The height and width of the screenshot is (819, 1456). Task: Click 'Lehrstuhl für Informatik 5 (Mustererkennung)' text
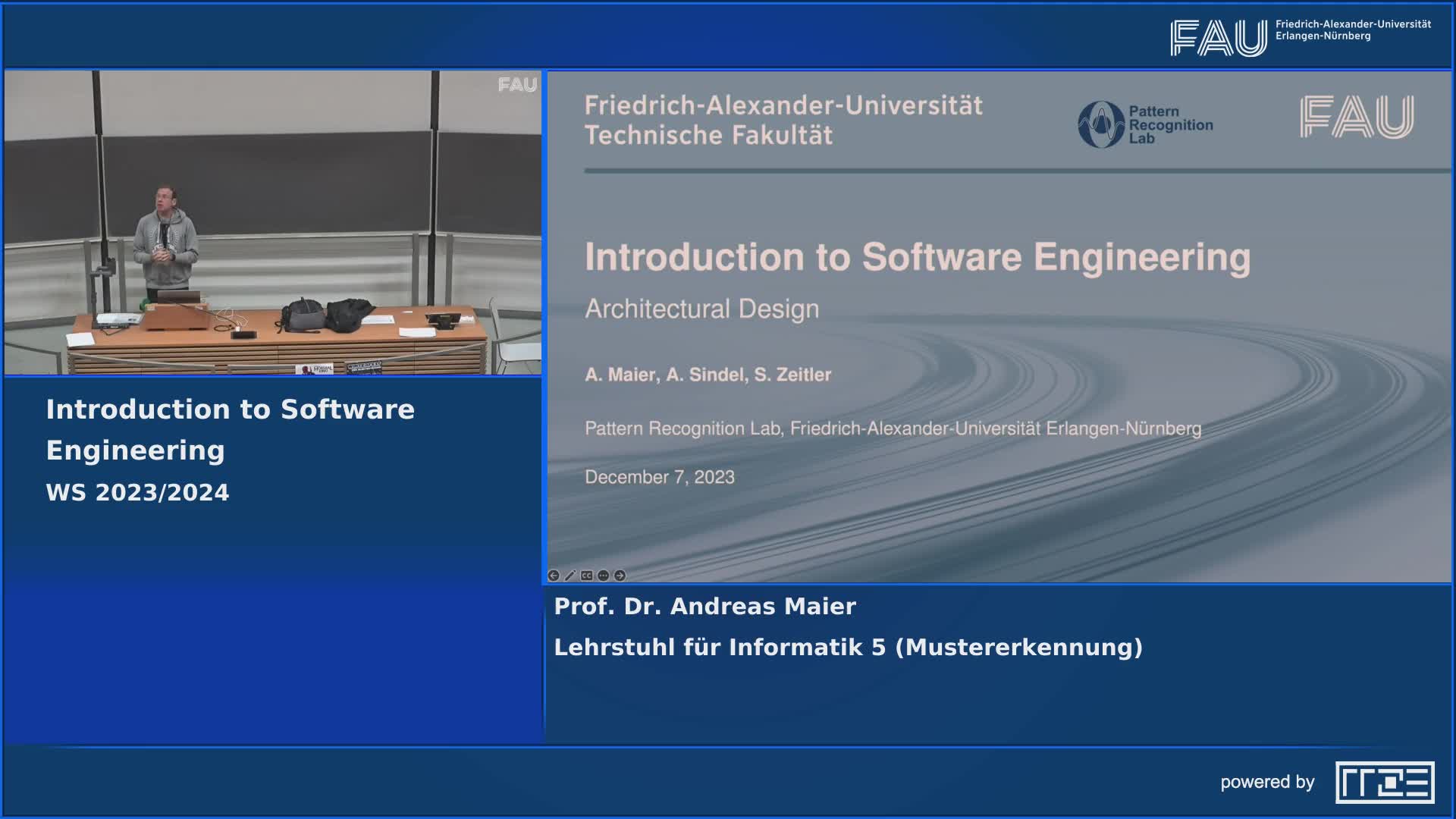coord(848,647)
